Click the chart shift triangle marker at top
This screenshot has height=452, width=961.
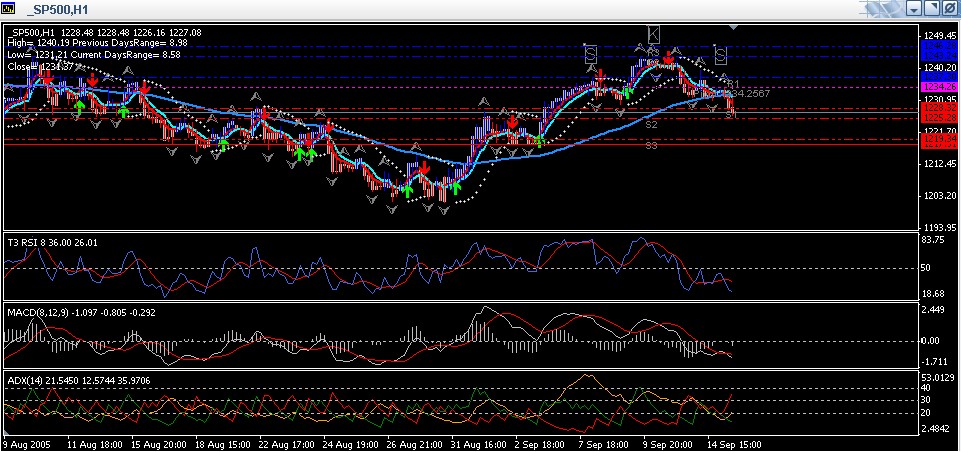pyautogui.click(x=735, y=28)
